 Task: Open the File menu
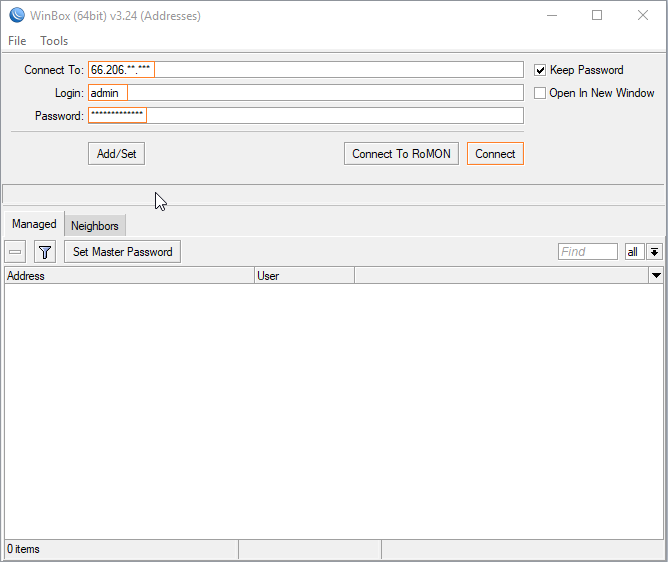tap(17, 41)
